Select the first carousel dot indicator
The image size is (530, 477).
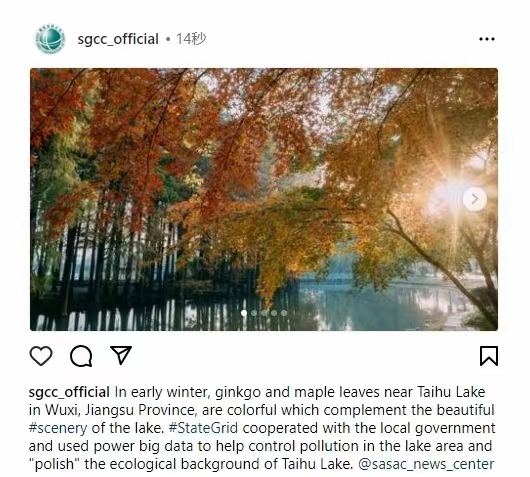pos(244,313)
